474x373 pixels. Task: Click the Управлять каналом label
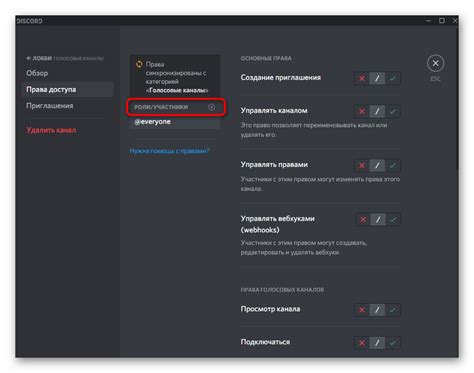[274, 110]
